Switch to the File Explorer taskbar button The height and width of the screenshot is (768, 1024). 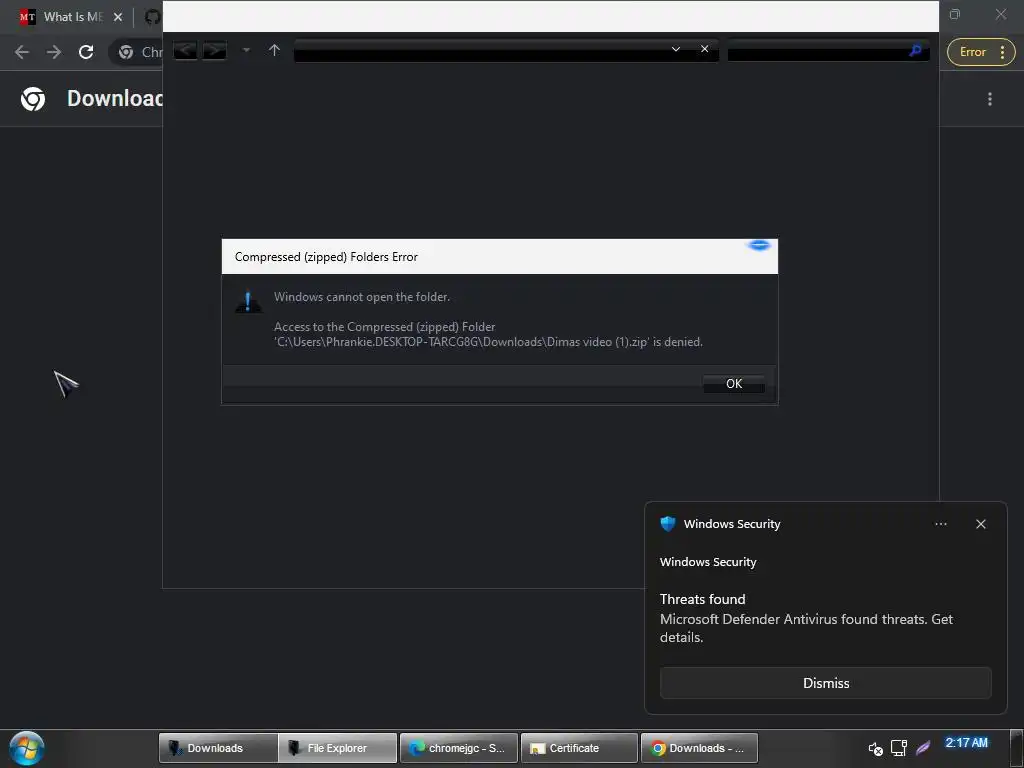338,748
